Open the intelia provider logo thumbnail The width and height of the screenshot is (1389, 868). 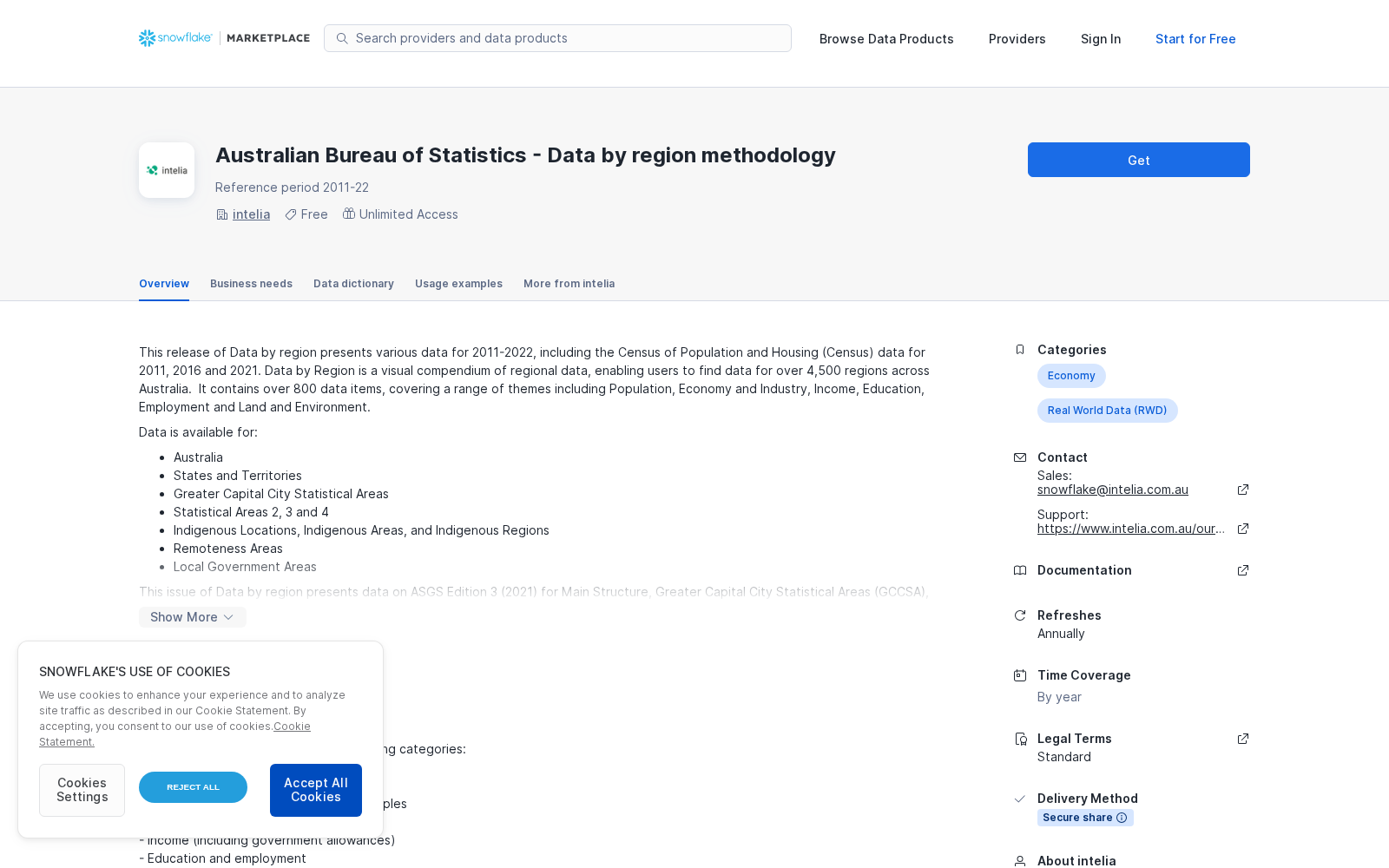167,170
